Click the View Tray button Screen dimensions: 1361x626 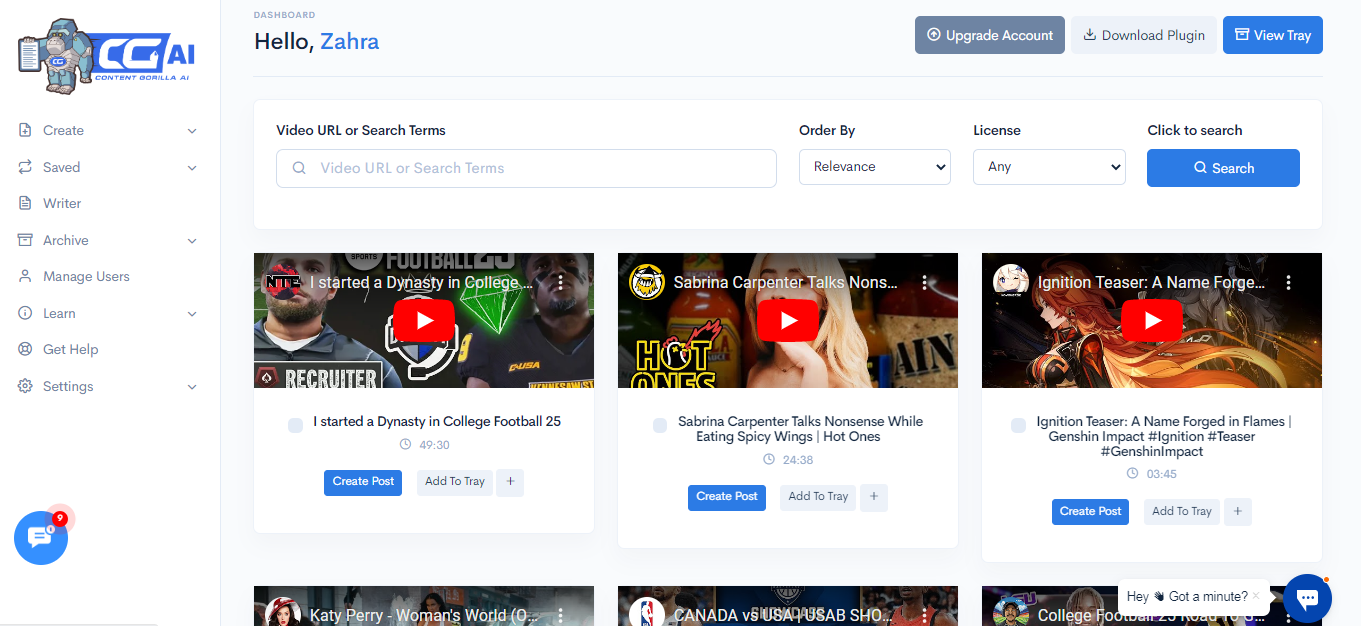[x=1273, y=35]
